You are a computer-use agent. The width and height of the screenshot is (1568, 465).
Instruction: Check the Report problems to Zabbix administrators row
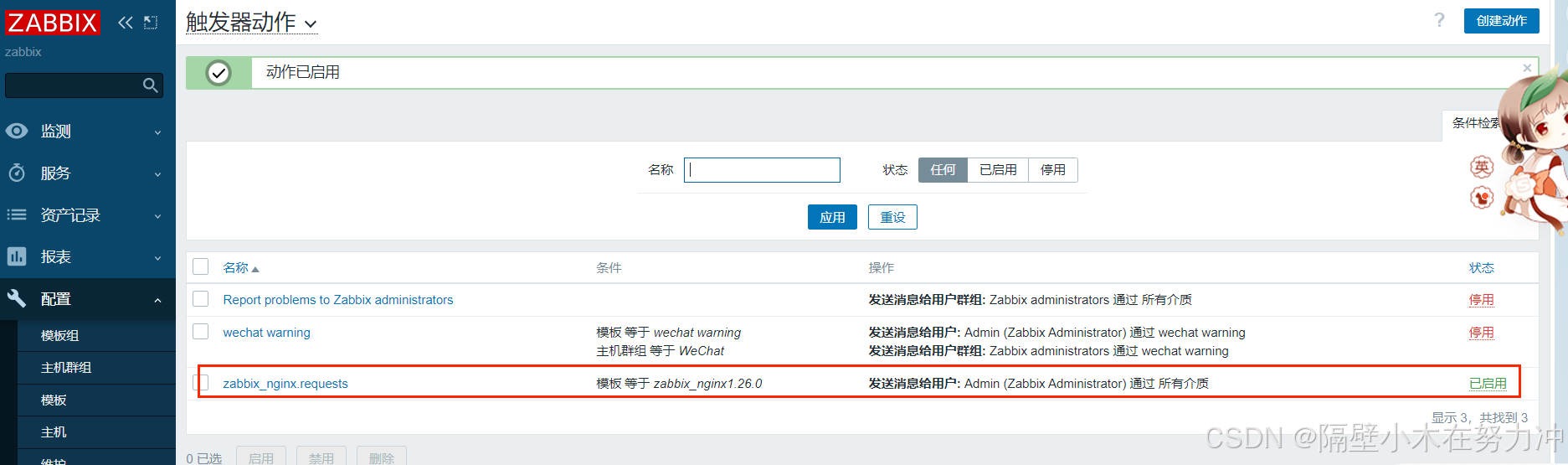pyautogui.click(x=201, y=298)
